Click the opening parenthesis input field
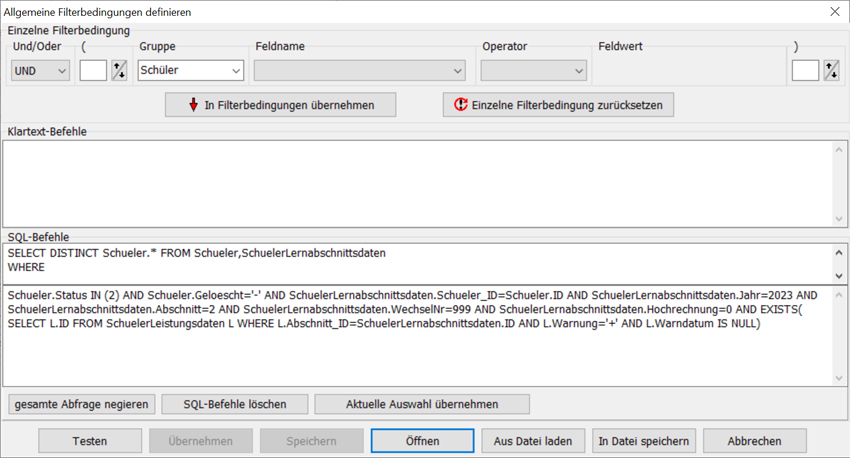The height and width of the screenshot is (458, 850). [x=93, y=70]
